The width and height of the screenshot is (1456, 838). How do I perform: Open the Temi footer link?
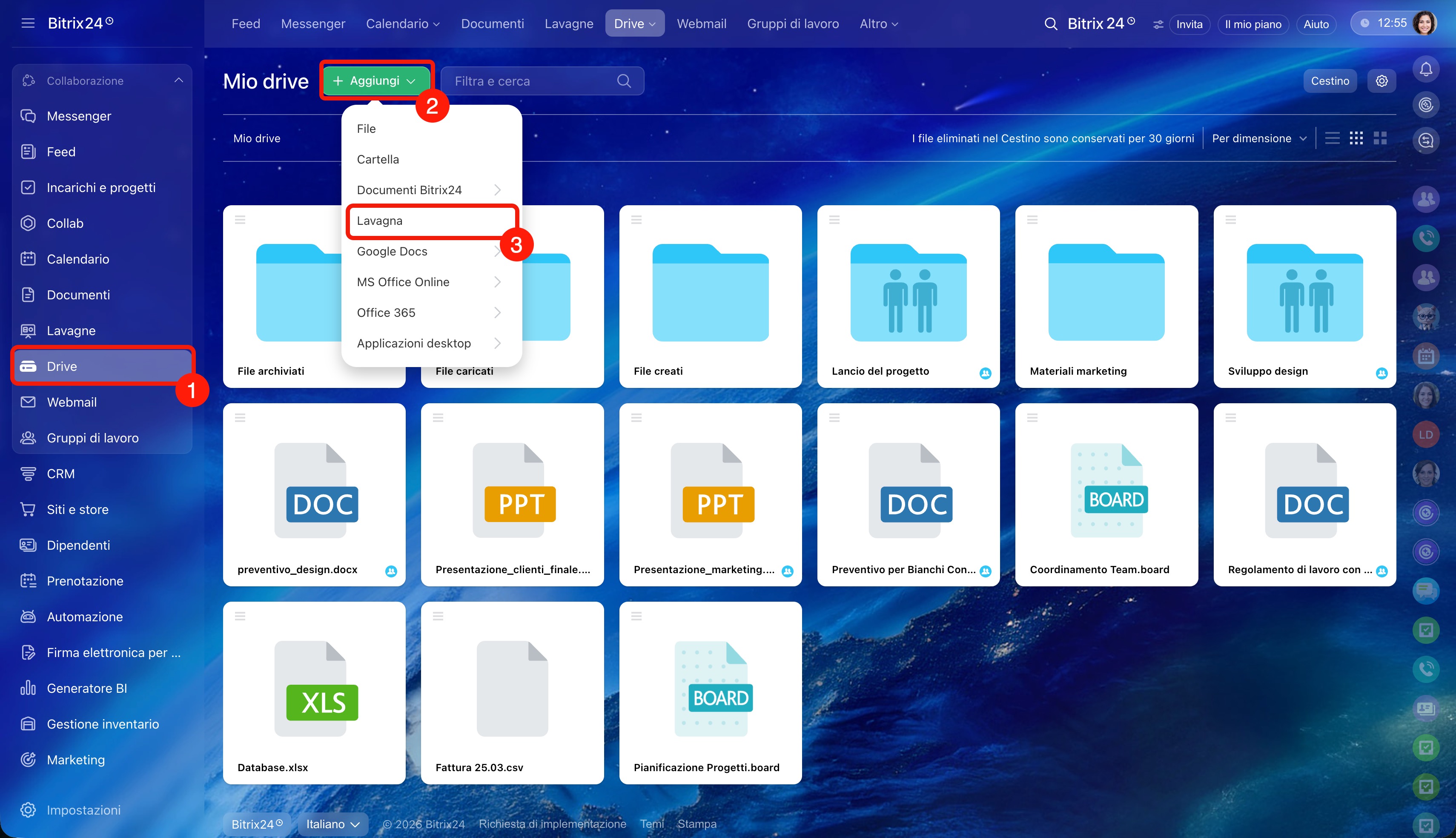click(652, 824)
